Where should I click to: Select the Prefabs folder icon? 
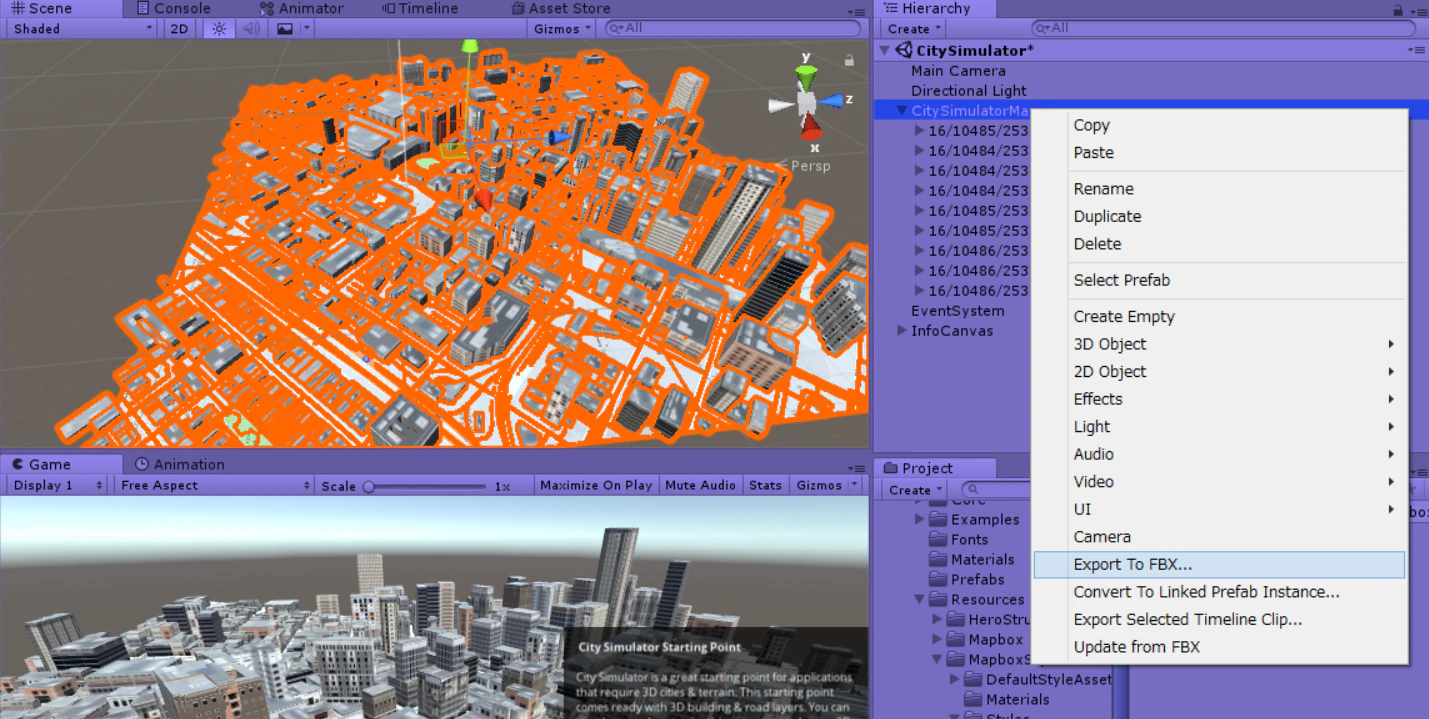[x=937, y=580]
